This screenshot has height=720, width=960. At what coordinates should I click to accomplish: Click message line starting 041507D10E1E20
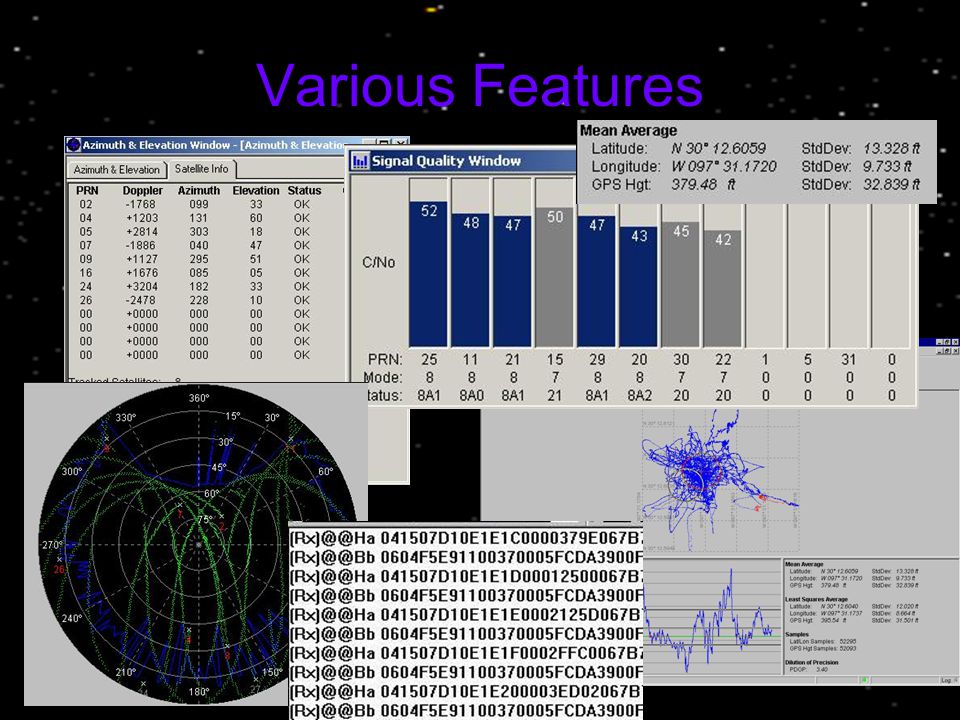coord(466,692)
